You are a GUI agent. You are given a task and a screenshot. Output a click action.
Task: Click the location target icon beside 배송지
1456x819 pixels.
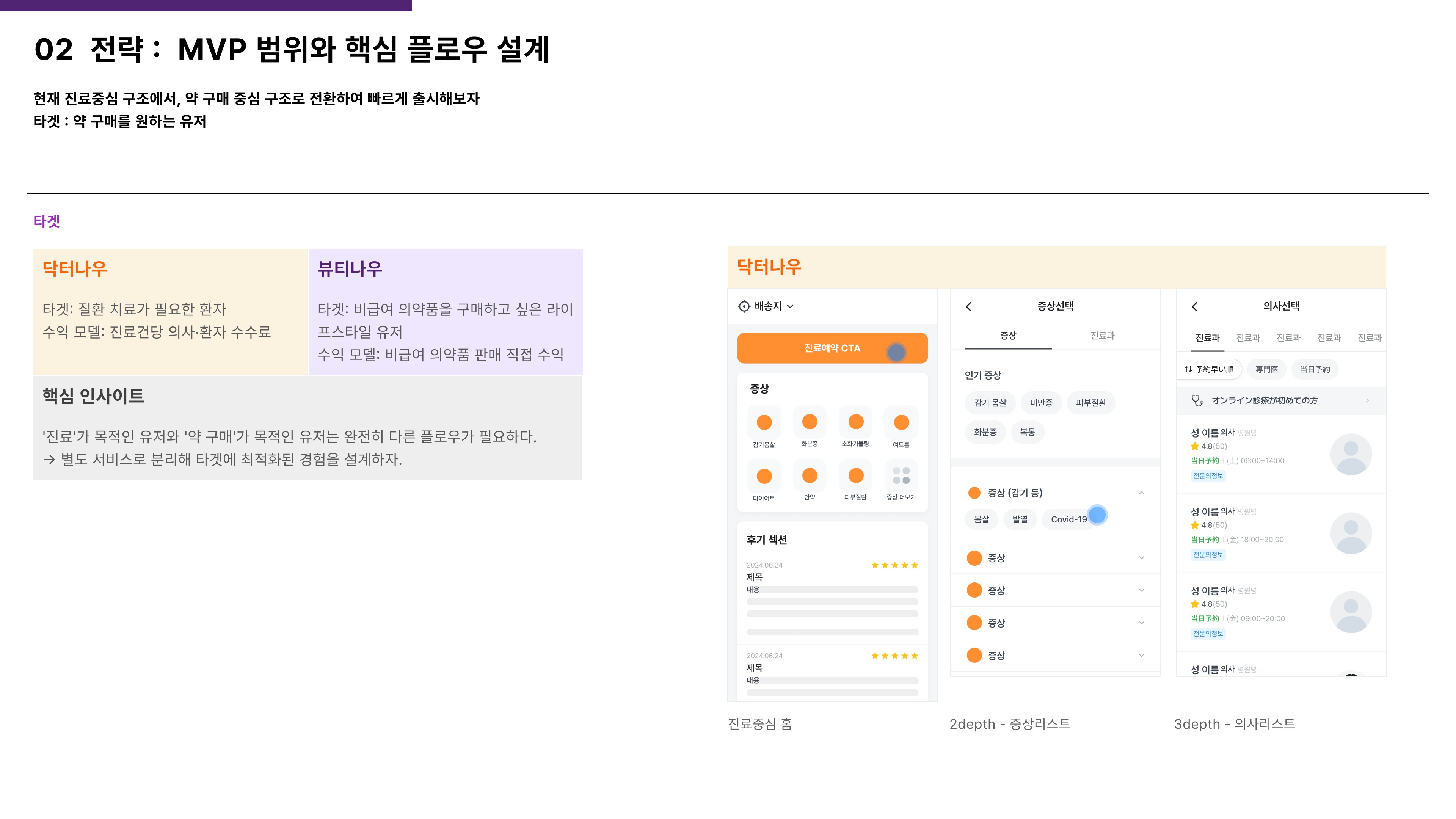[x=744, y=306]
